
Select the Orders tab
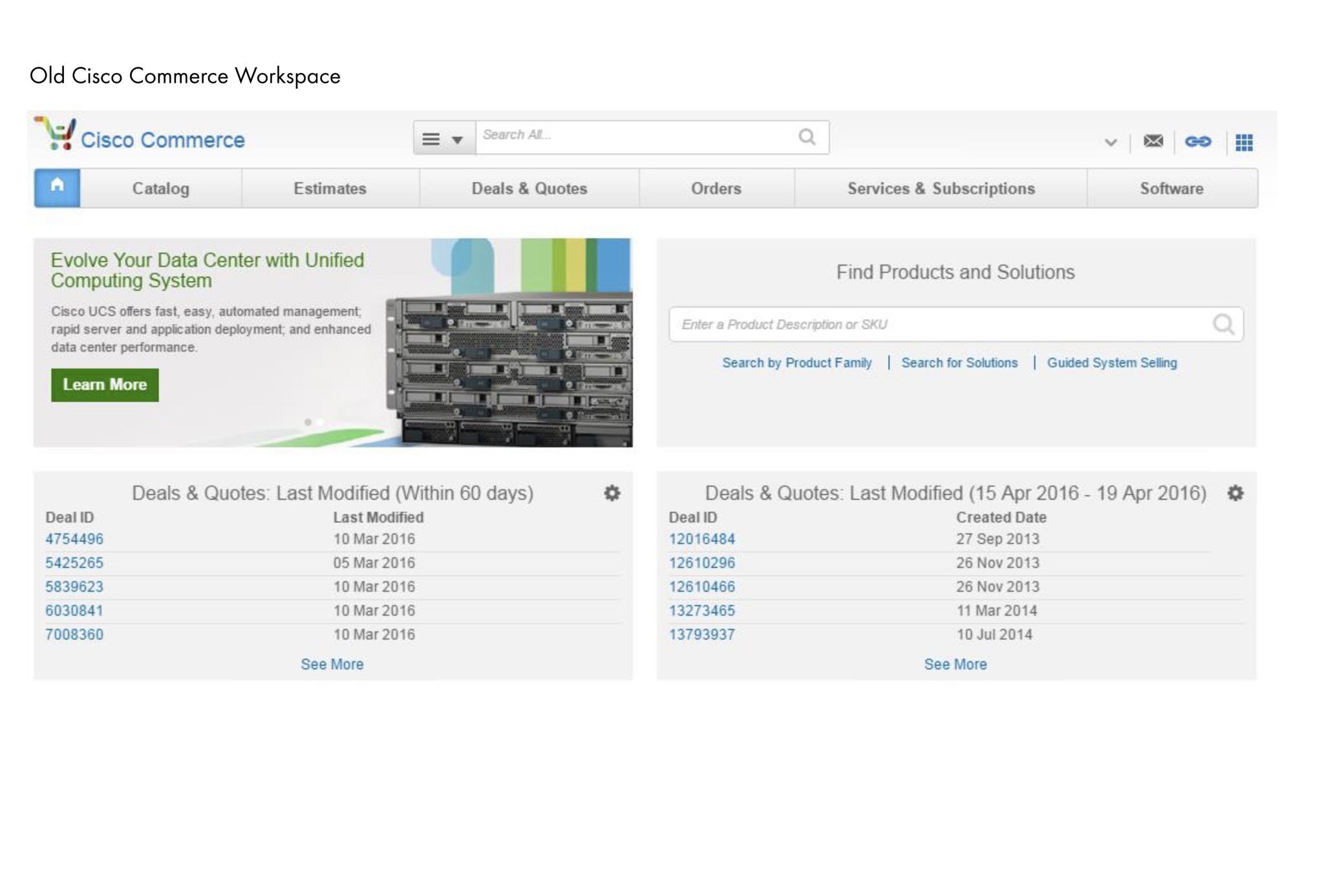716,188
